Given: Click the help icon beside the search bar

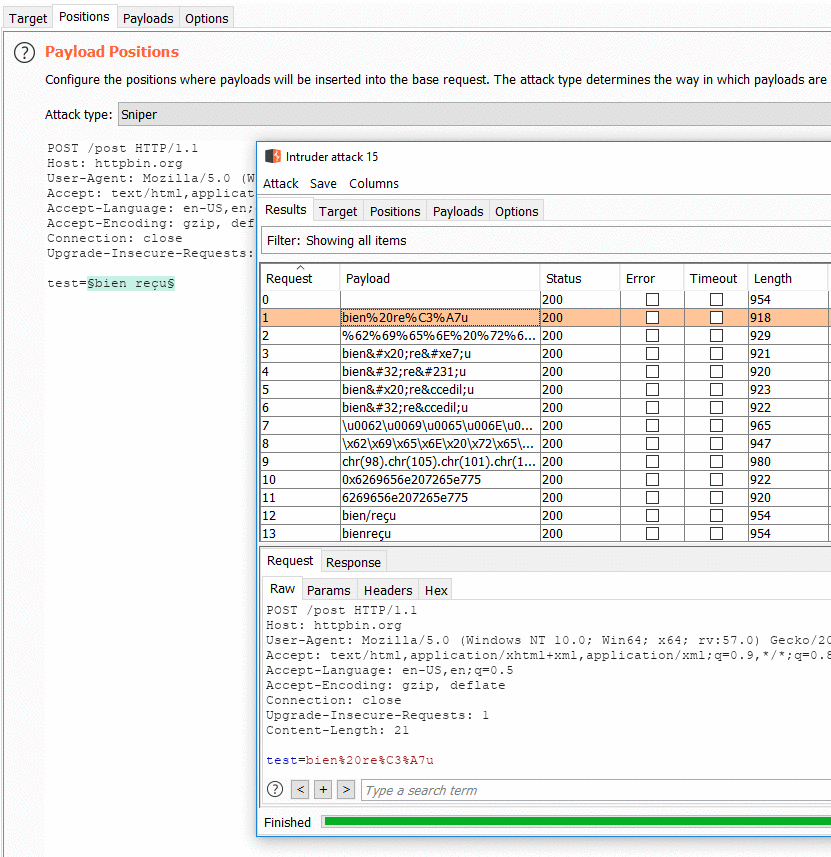Looking at the screenshot, I should click(x=274, y=789).
